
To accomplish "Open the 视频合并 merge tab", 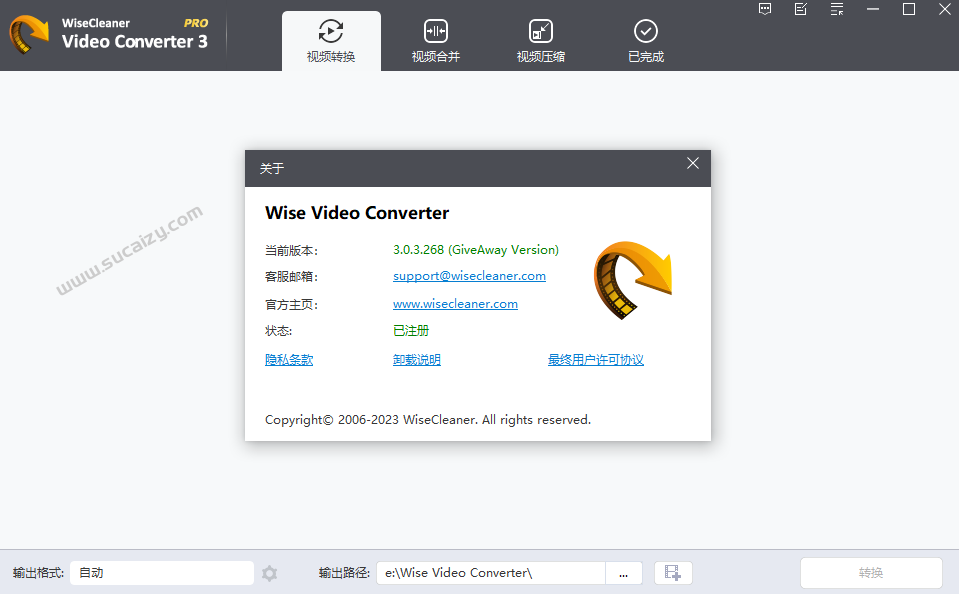I will [x=436, y=41].
